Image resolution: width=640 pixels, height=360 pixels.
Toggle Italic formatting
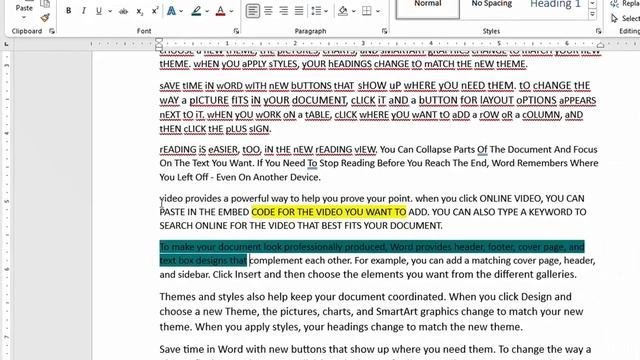pyautogui.click(x=84, y=11)
